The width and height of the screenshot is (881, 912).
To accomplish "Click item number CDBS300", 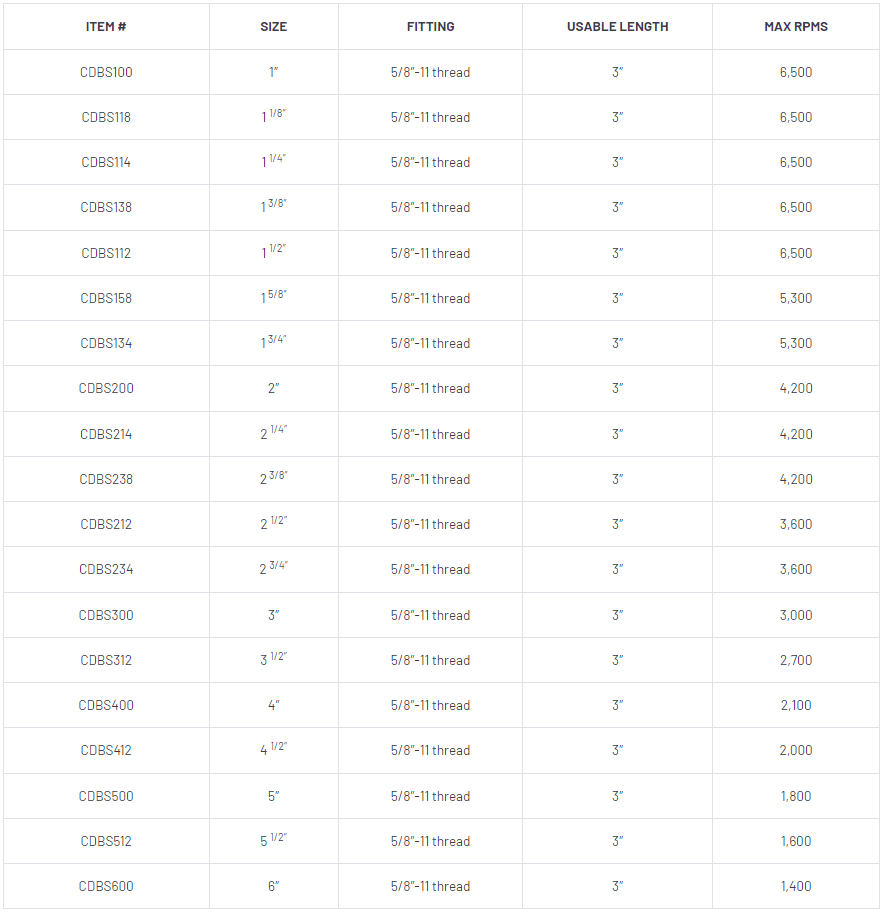I will tap(106, 615).
